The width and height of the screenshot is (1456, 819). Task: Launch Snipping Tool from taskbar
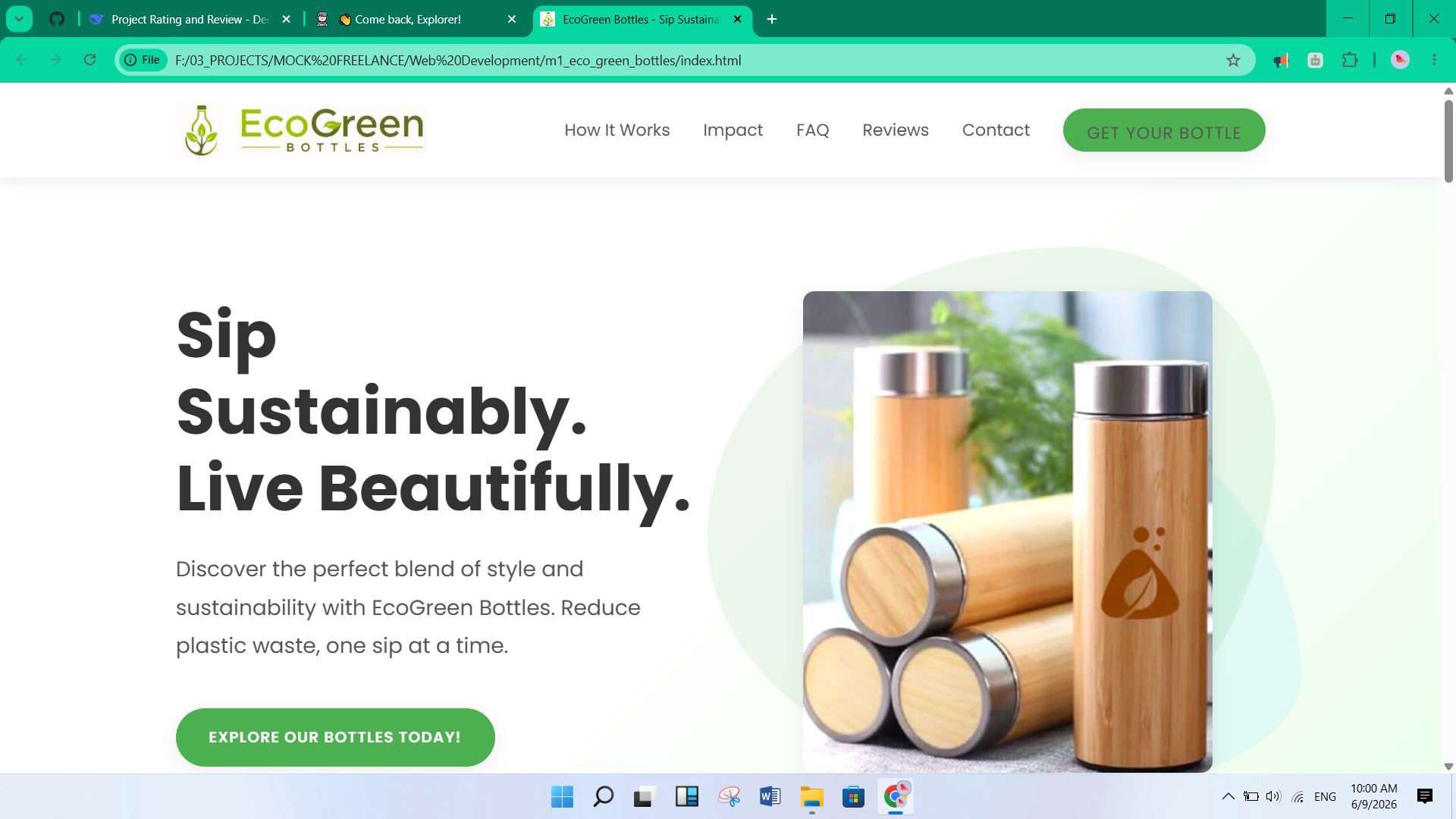[x=729, y=796]
